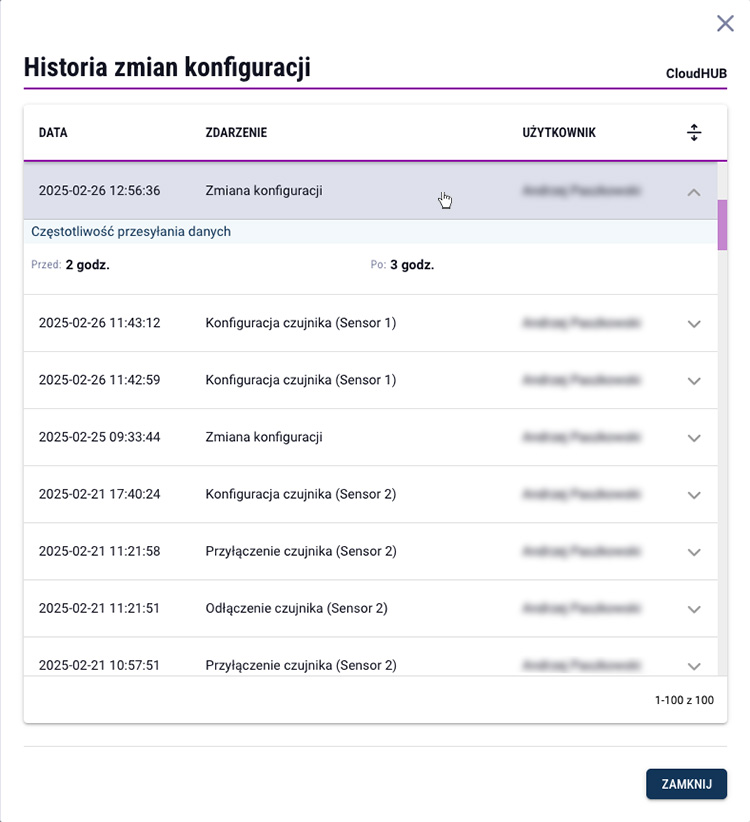Screen dimensions: 750x822
Task: Click the purple scrollbar thumb
Action: coord(722,225)
